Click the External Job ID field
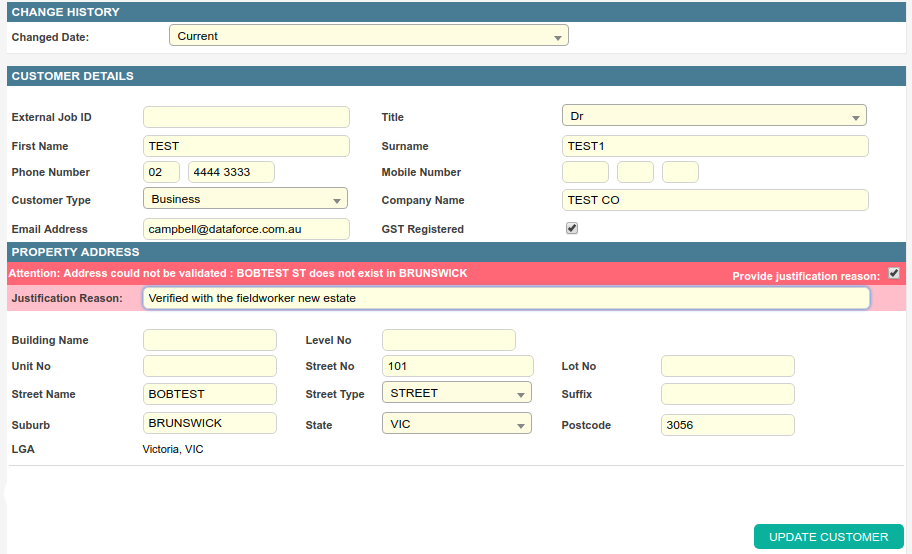The image size is (912, 554). 246,117
